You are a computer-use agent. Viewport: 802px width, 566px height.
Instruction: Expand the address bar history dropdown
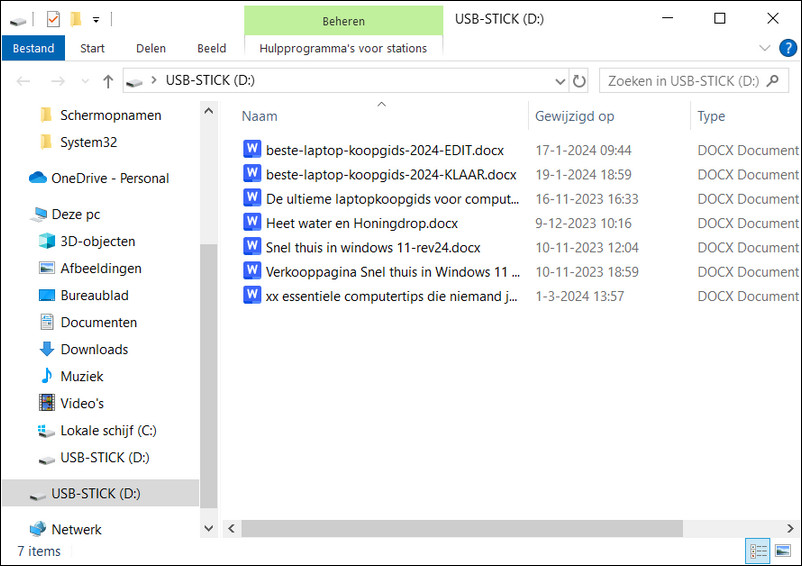(560, 81)
